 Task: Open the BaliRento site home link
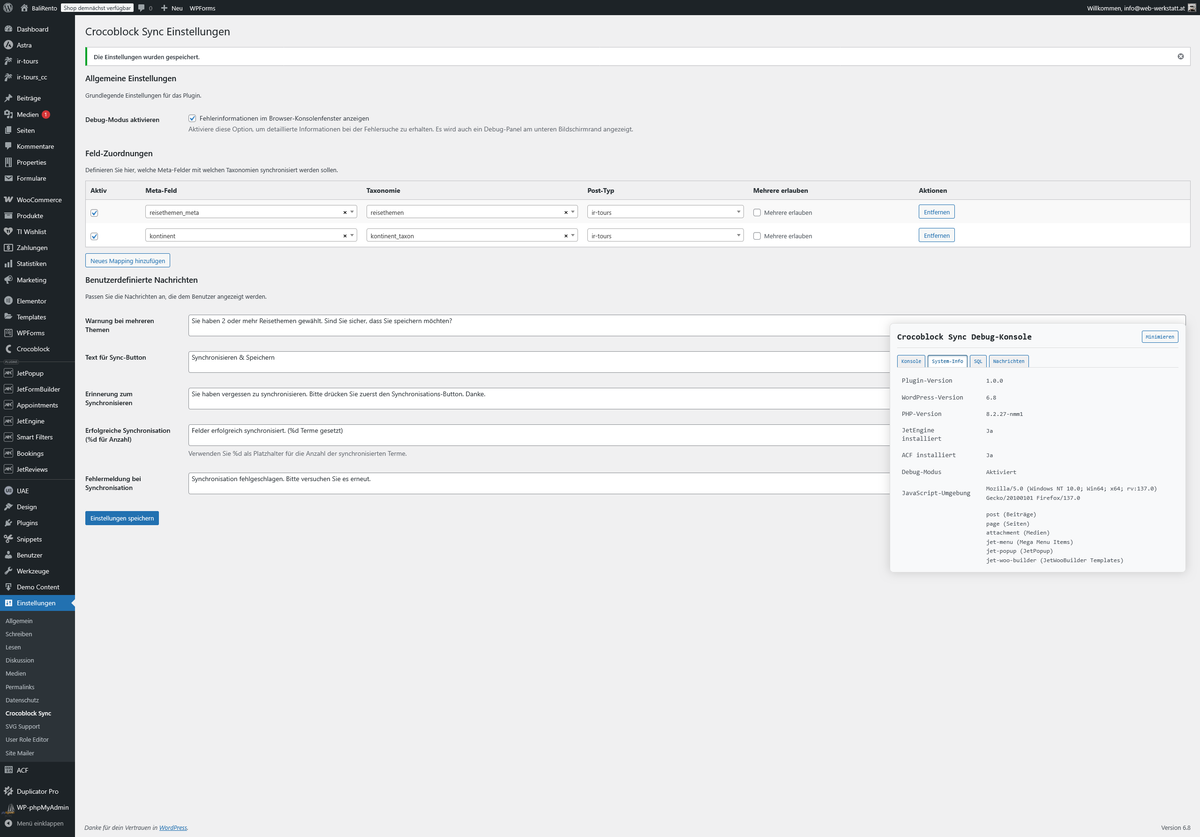pyautogui.click(x=38, y=7)
